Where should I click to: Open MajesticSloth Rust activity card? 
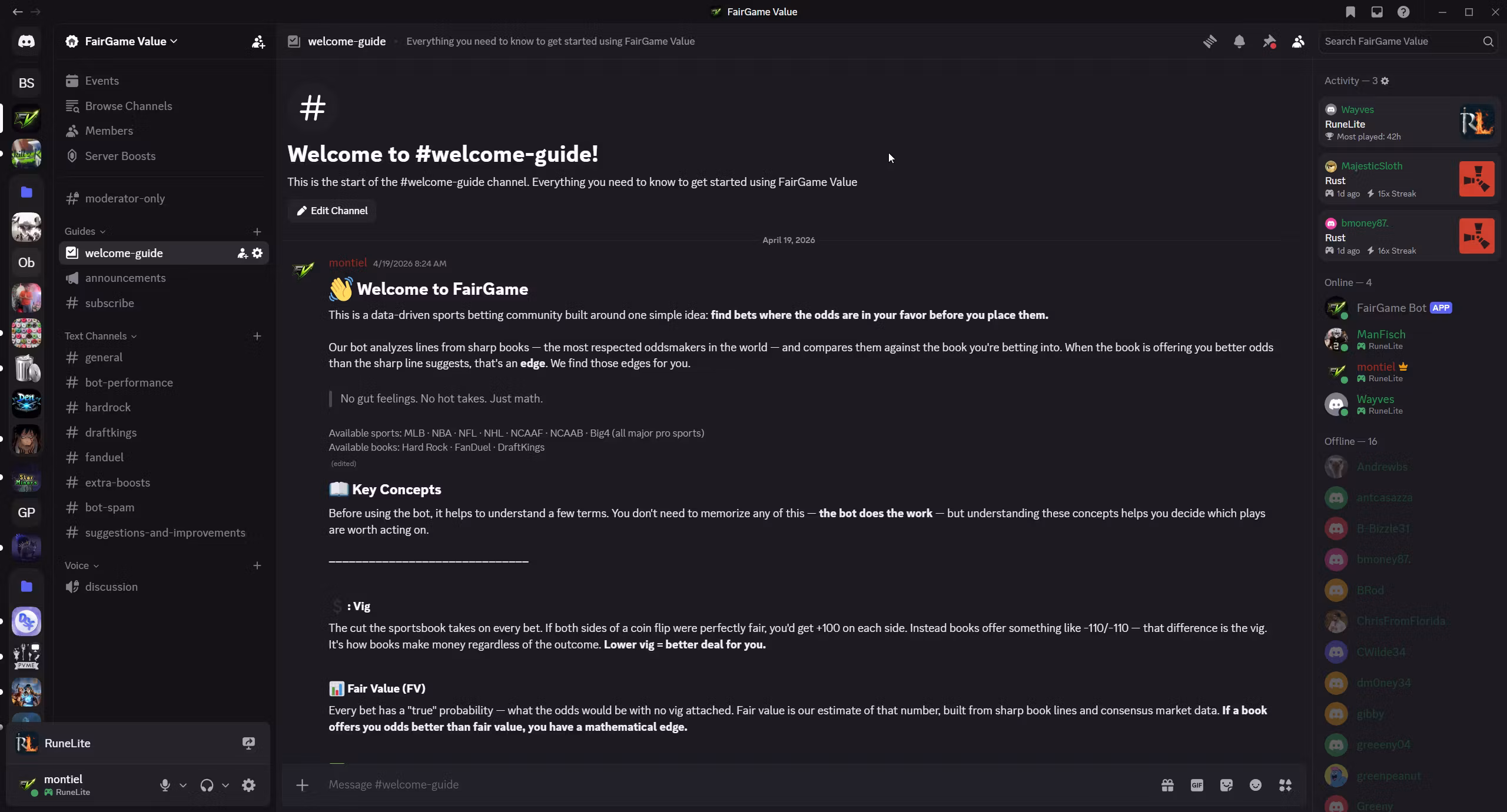[x=1409, y=179]
